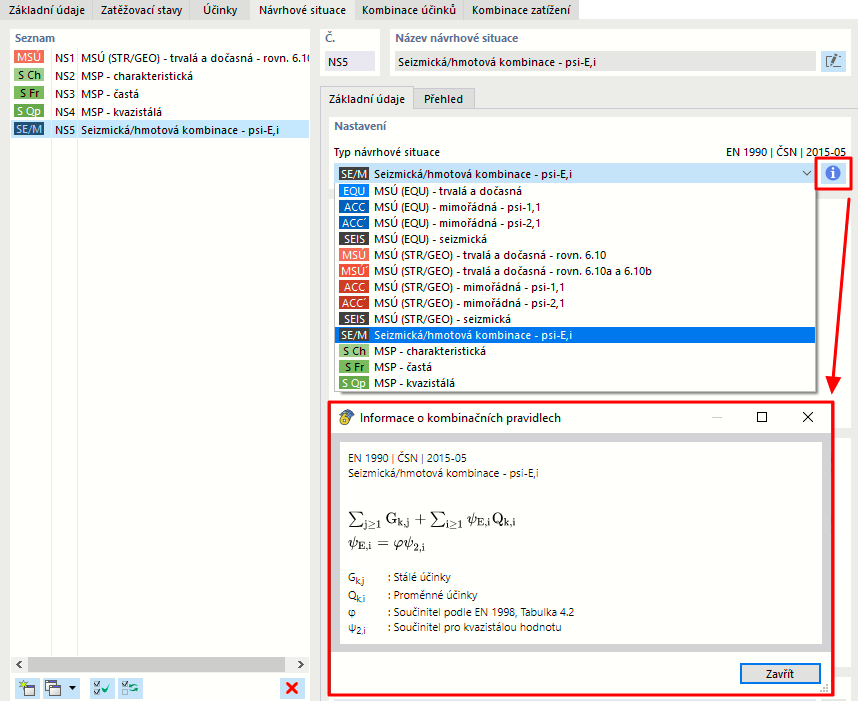Choose MSÚ (STR/GEO) rovn. 6.10a a 6.10b option
The width and height of the screenshot is (858, 707).
tap(575, 271)
